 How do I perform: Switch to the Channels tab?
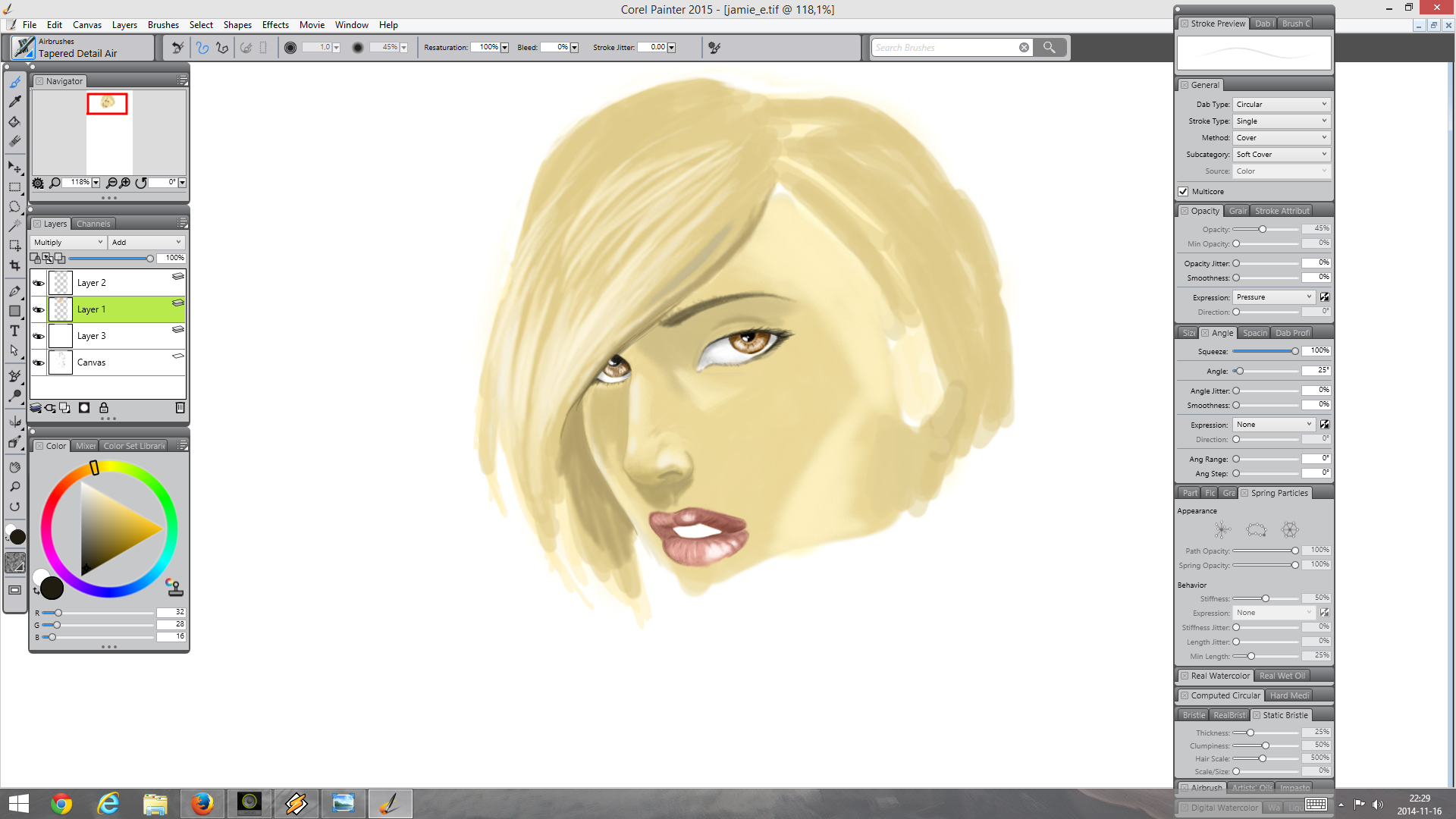tap(93, 224)
